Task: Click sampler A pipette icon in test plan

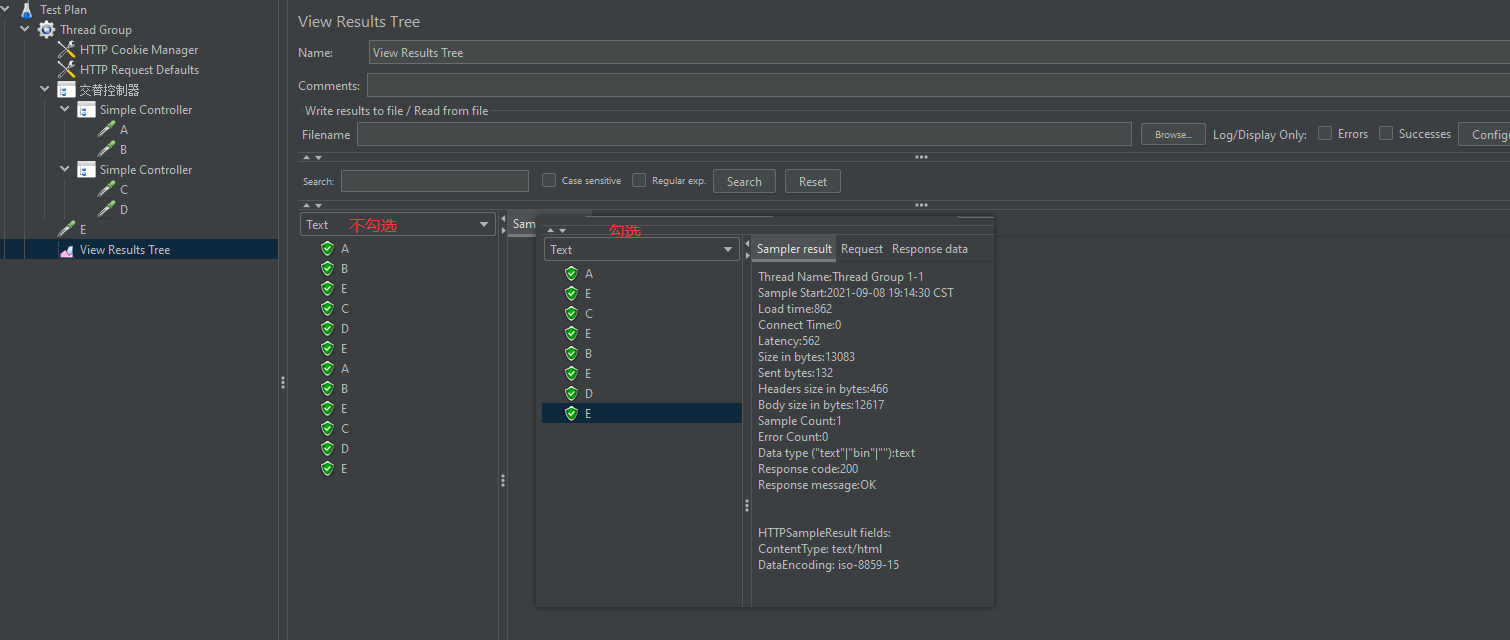Action: [x=106, y=129]
